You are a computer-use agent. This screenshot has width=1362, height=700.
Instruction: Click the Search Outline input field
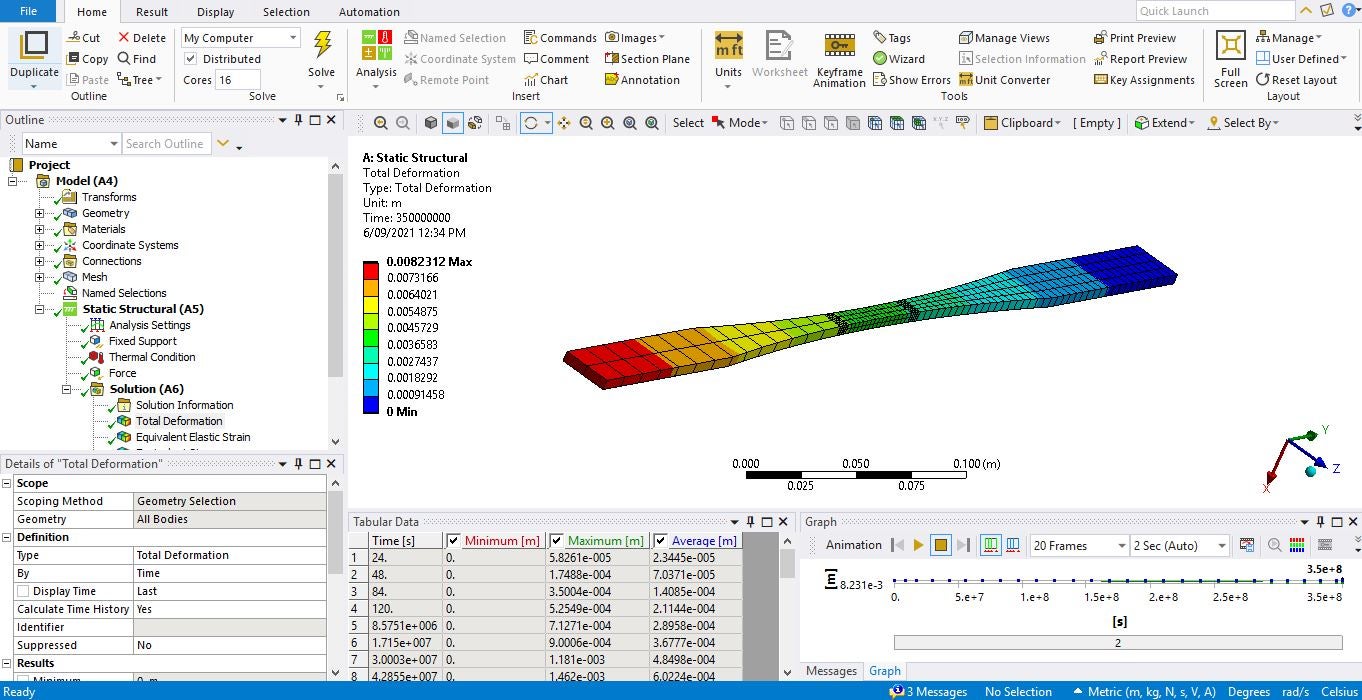[x=164, y=144]
